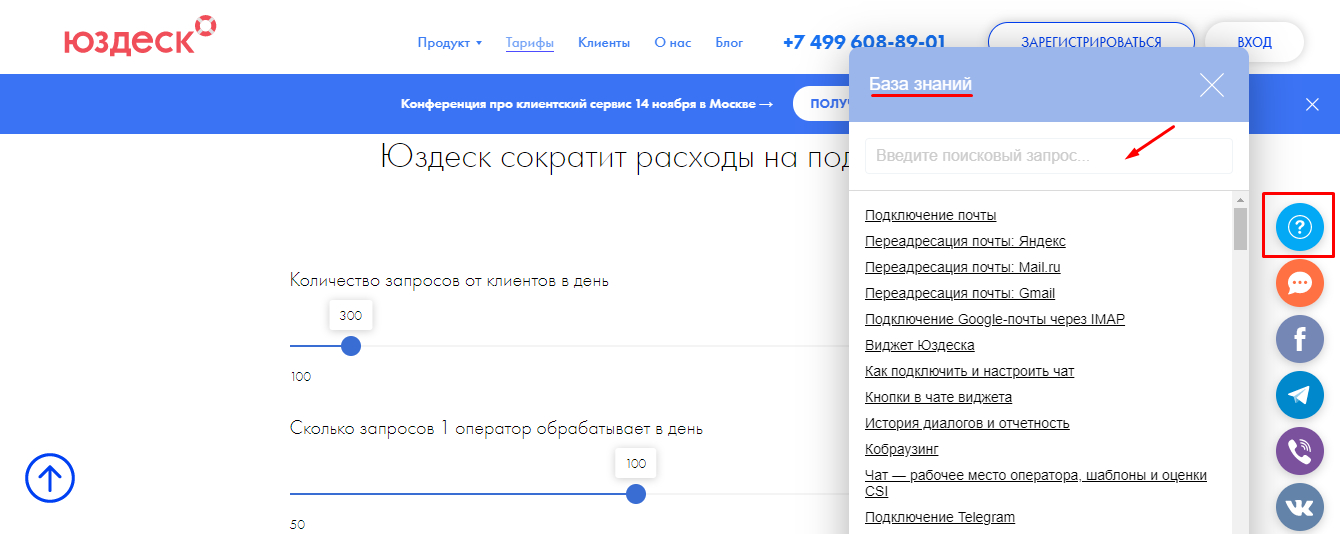This screenshot has width=1340, height=534.
Task: Click the slider value tooltip 300
Action: coord(350,315)
